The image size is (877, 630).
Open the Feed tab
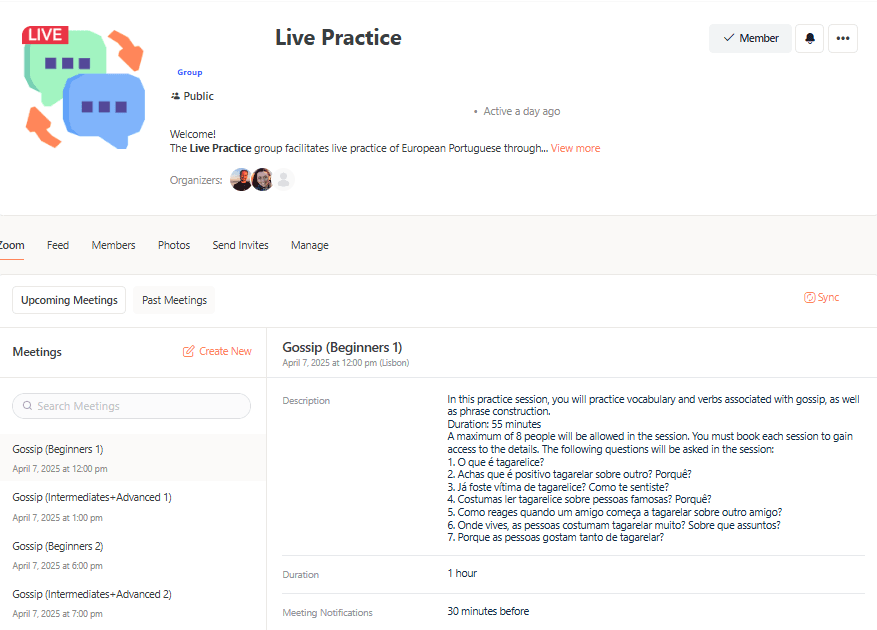click(x=58, y=245)
